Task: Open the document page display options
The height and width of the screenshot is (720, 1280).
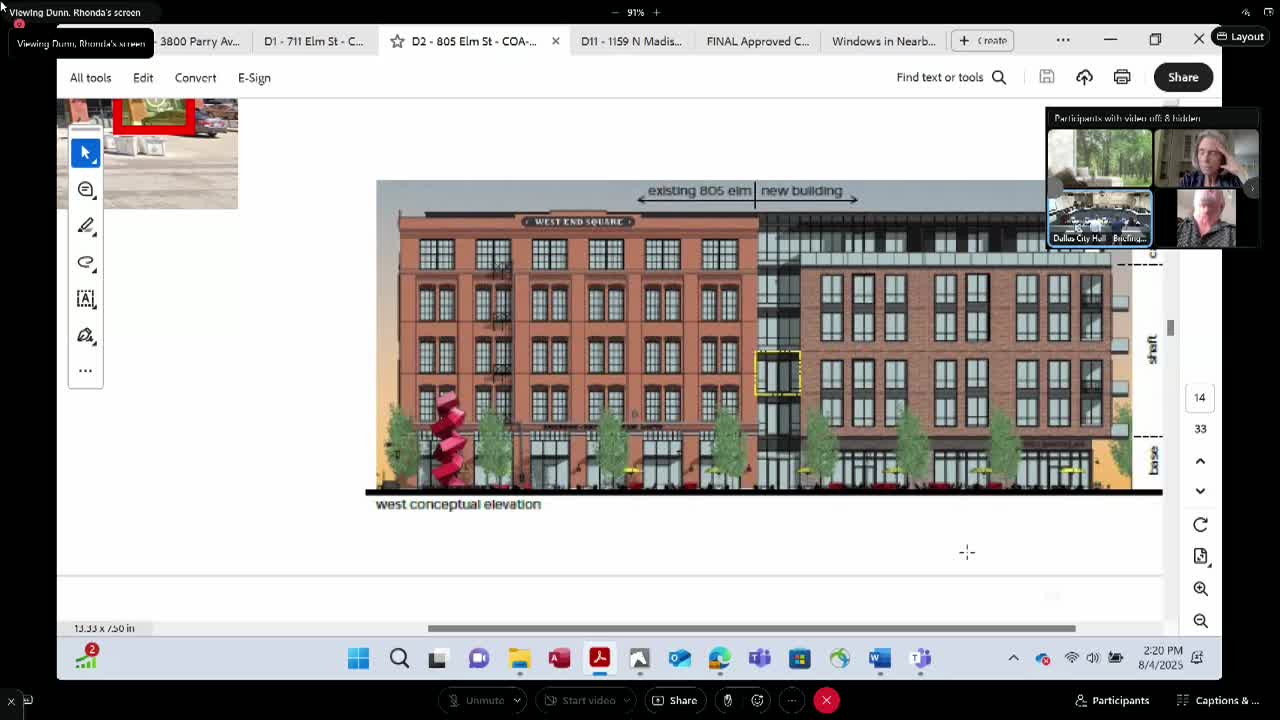Action: [1200, 556]
